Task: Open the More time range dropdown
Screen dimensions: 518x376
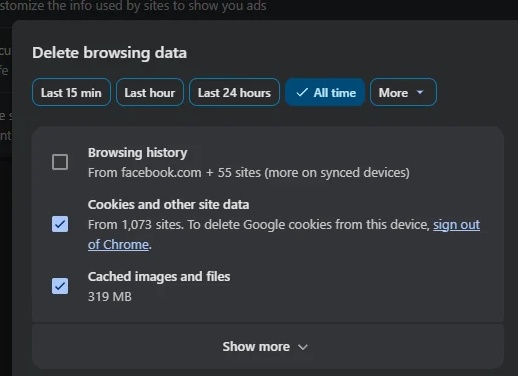Action: (403, 92)
